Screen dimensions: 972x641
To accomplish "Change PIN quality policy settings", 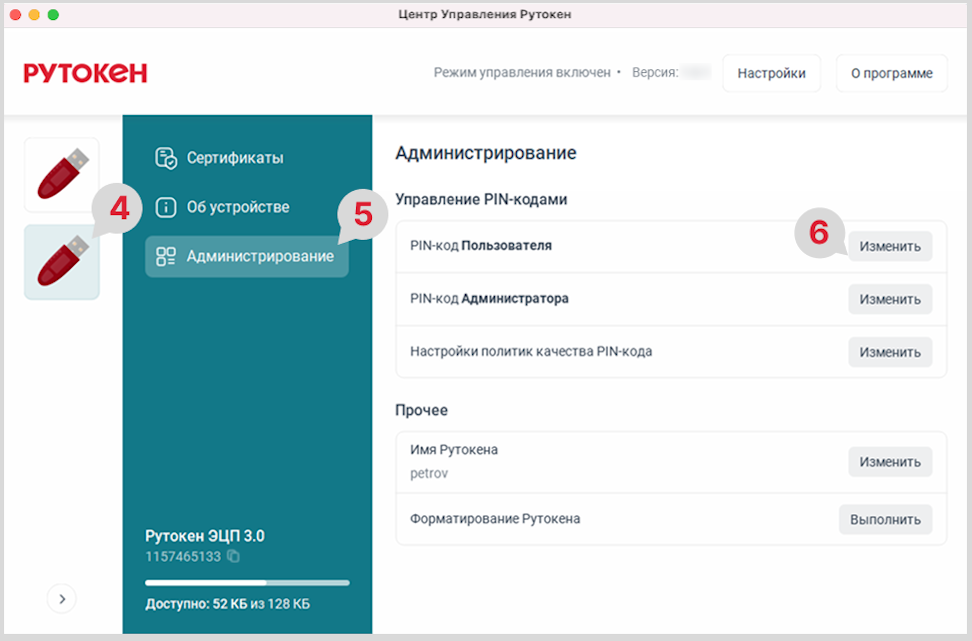I will 890,352.
